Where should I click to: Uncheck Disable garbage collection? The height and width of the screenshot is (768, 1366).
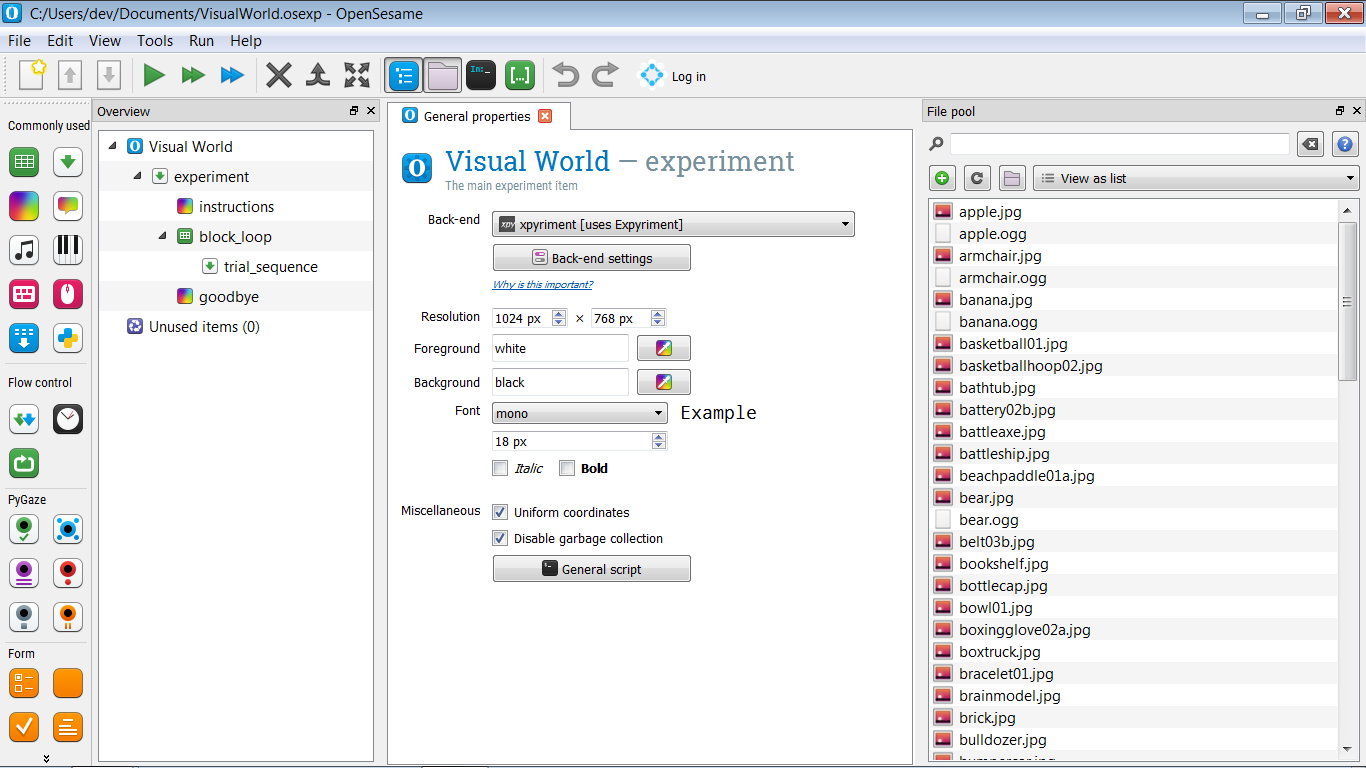[x=501, y=538]
